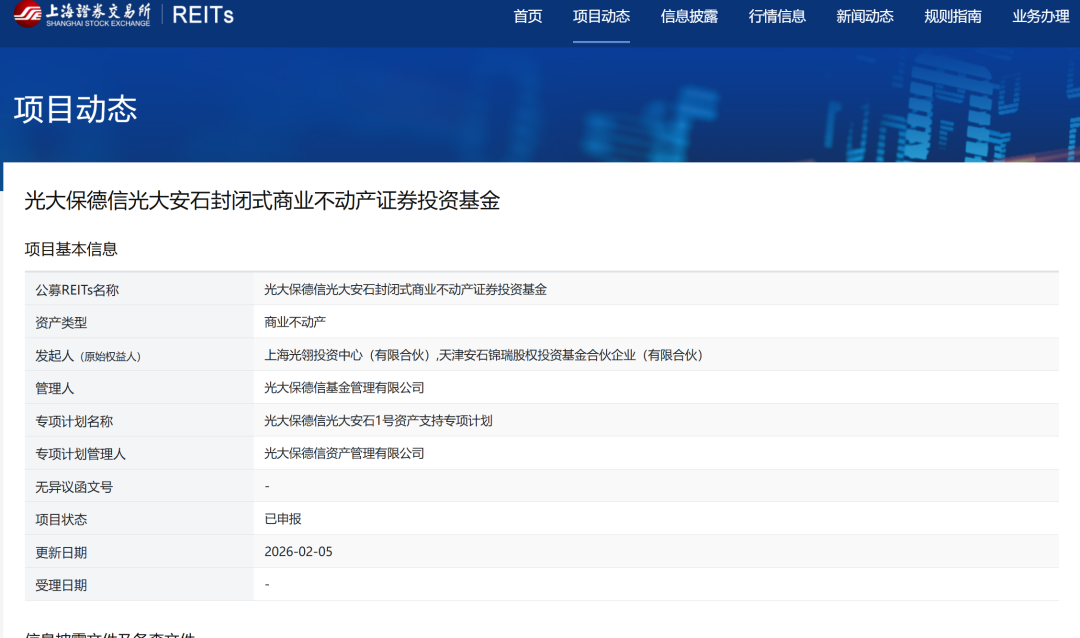Click the 公募REITs名称 value in the table
1080x638 pixels.
coord(405,290)
